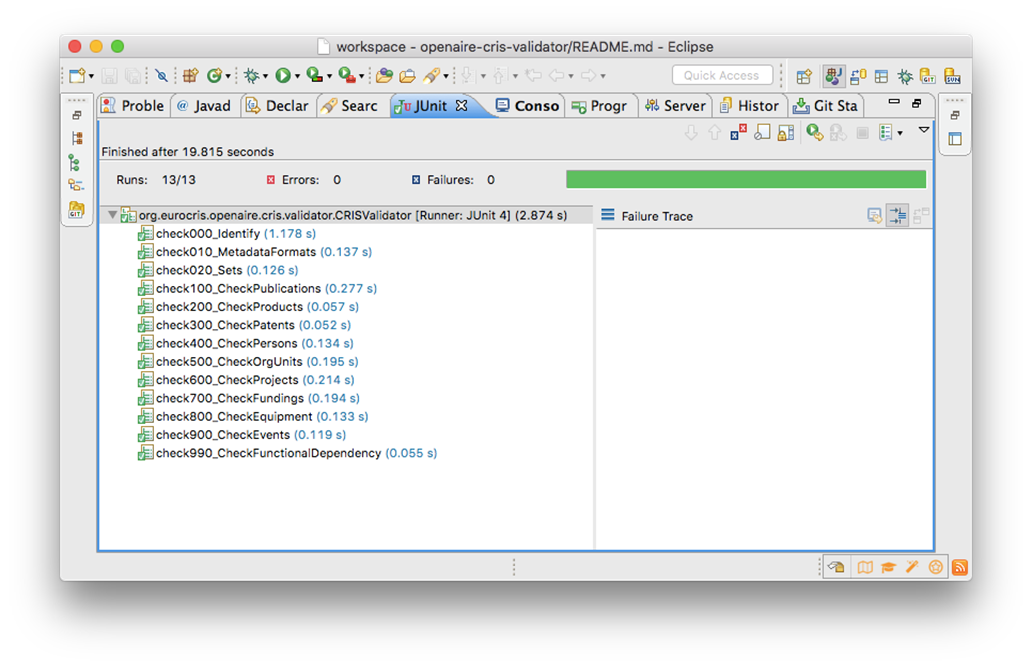Toggle Show Failures Only in JUnit
Viewport: 1032px width, 667px height.
click(x=738, y=132)
